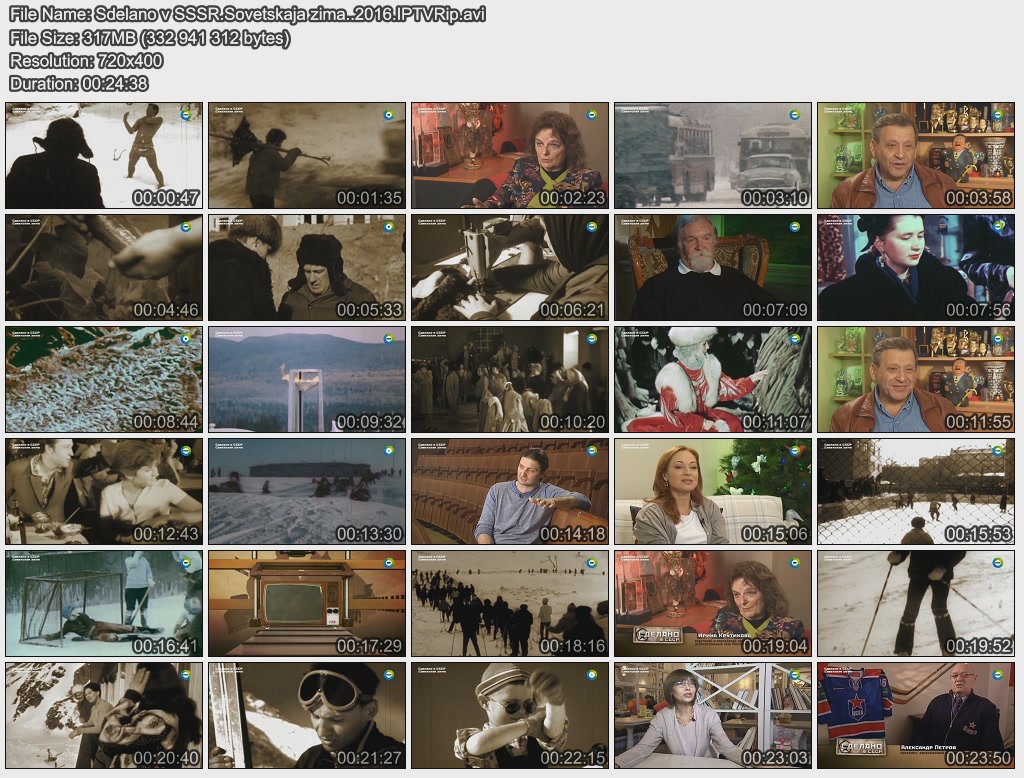The image size is (1024, 778).
Task: Open the Father Frost thumbnail at 00:11:07
Action: (x=713, y=379)
